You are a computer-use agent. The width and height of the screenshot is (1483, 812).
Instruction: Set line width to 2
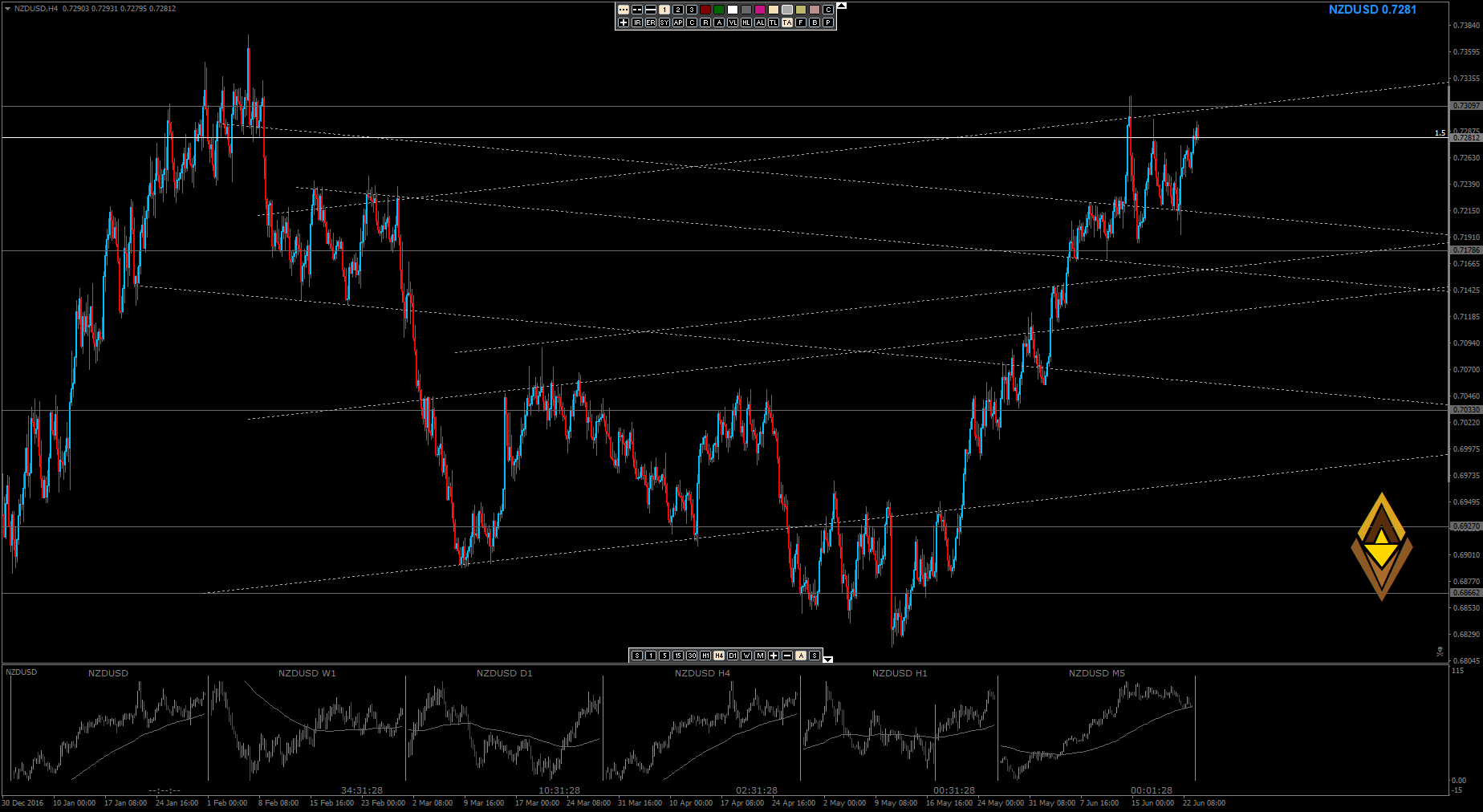coord(678,10)
